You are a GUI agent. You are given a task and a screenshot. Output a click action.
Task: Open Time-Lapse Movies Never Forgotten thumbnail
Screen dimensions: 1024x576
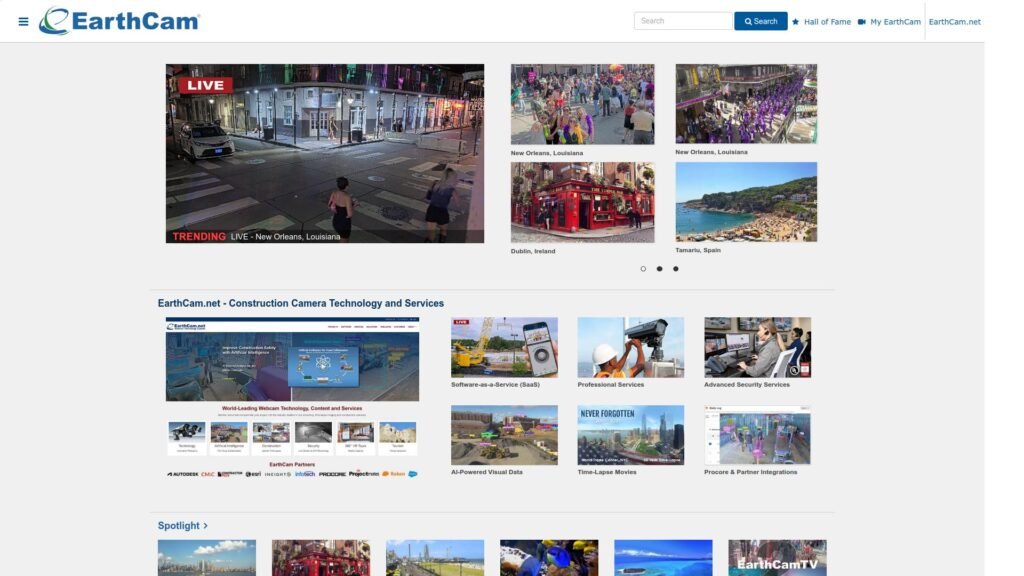(630, 435)
